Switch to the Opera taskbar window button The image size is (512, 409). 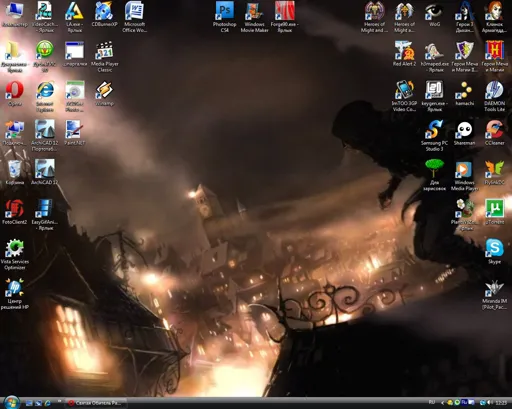[95, 403]
